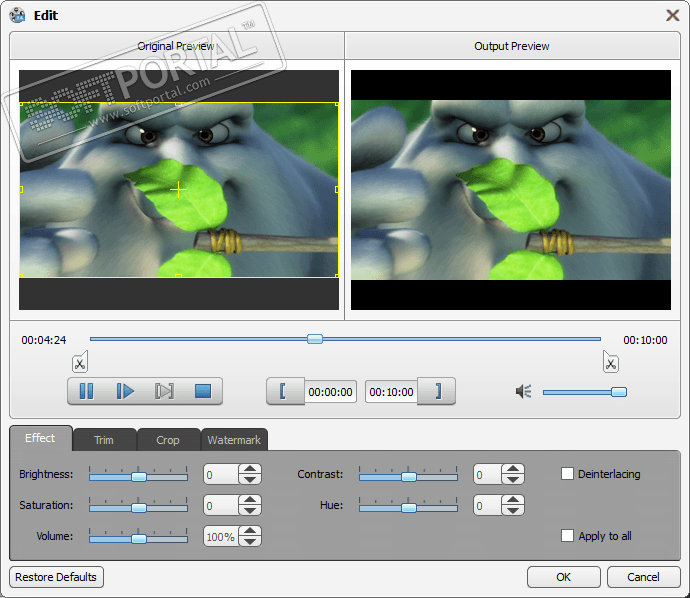Click the Output Preview header

tap(512, 46)
